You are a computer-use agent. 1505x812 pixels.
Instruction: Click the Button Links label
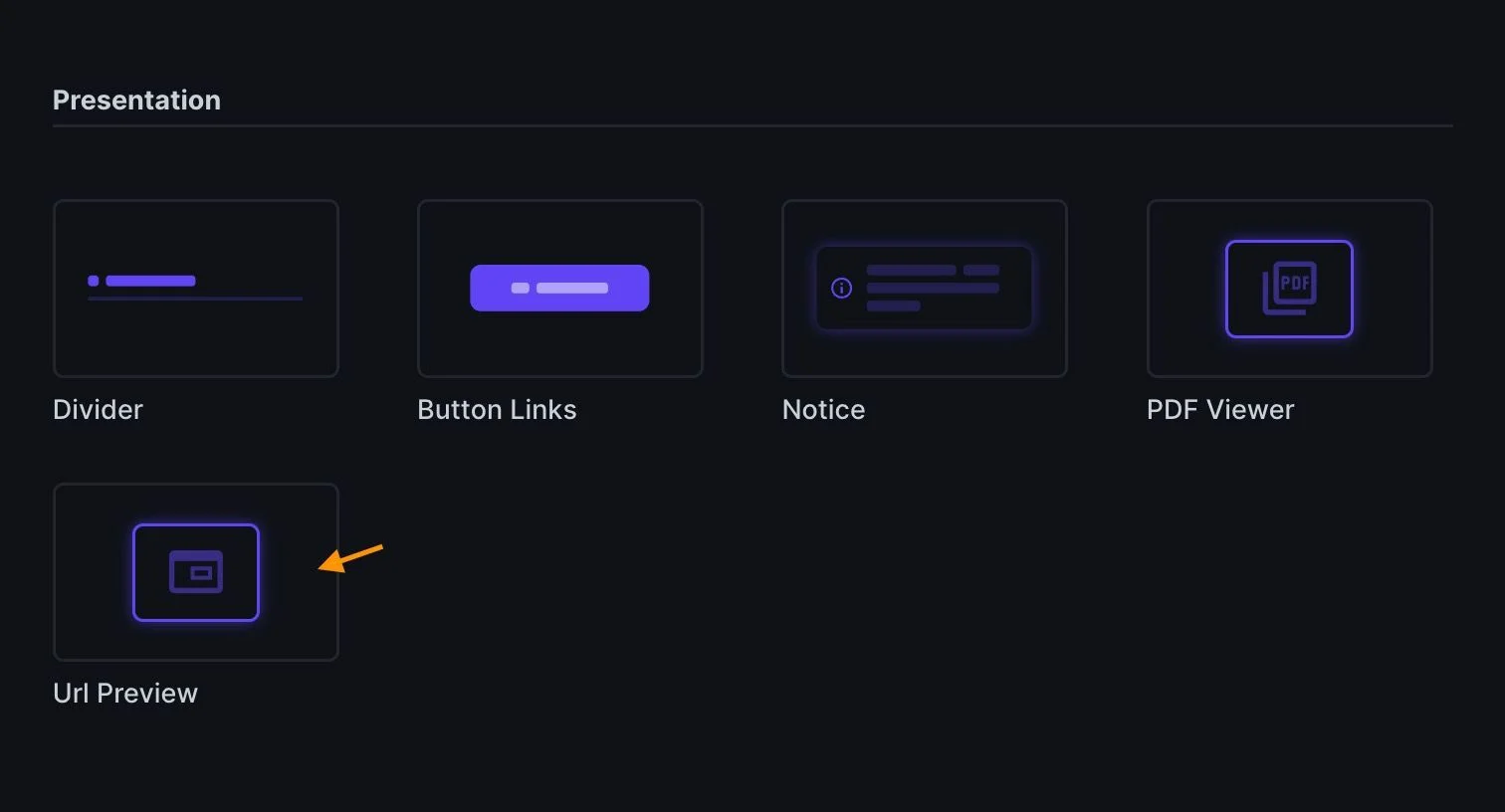coord(497,410)
